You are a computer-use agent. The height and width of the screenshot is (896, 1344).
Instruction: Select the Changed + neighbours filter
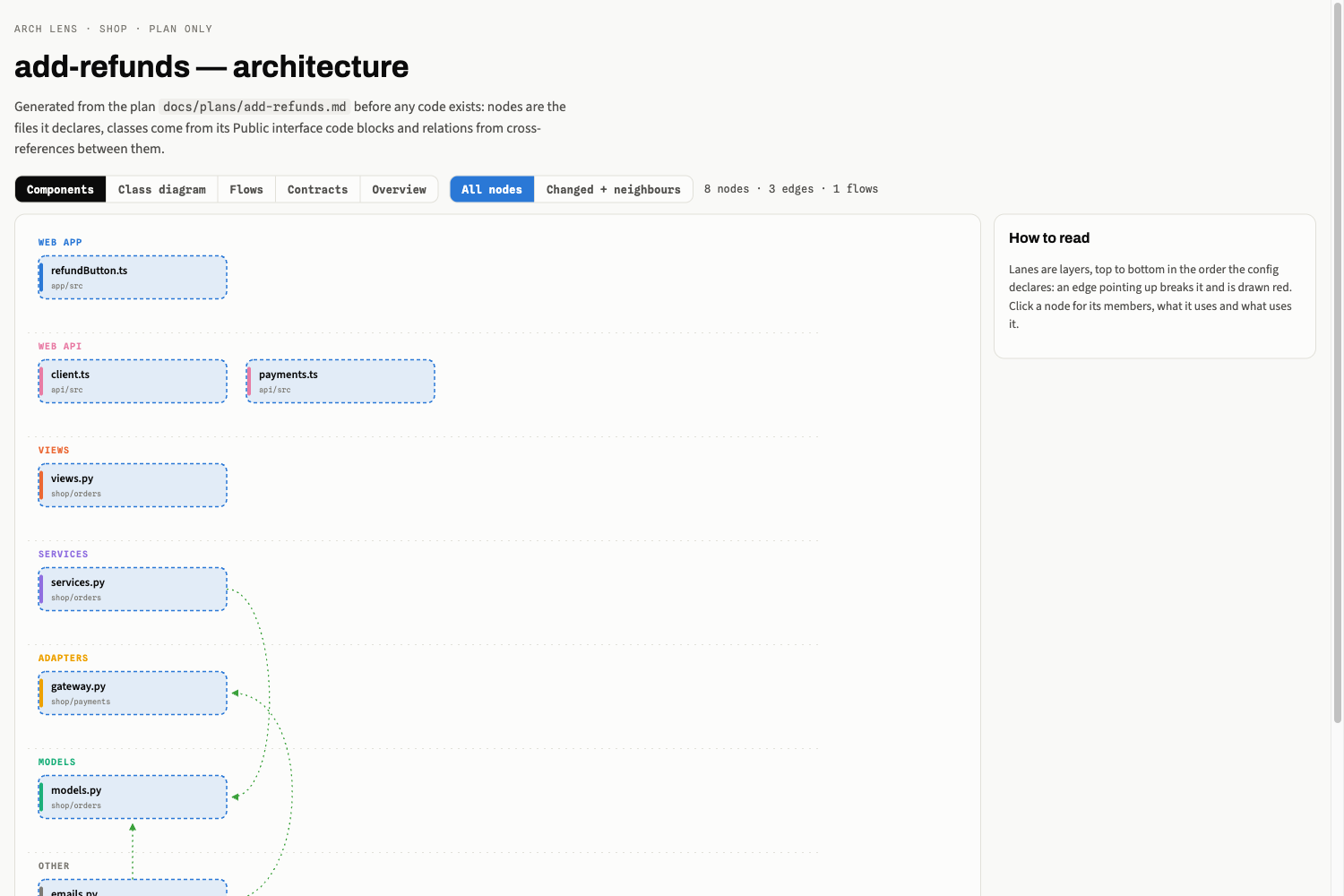tap(614, 189)
